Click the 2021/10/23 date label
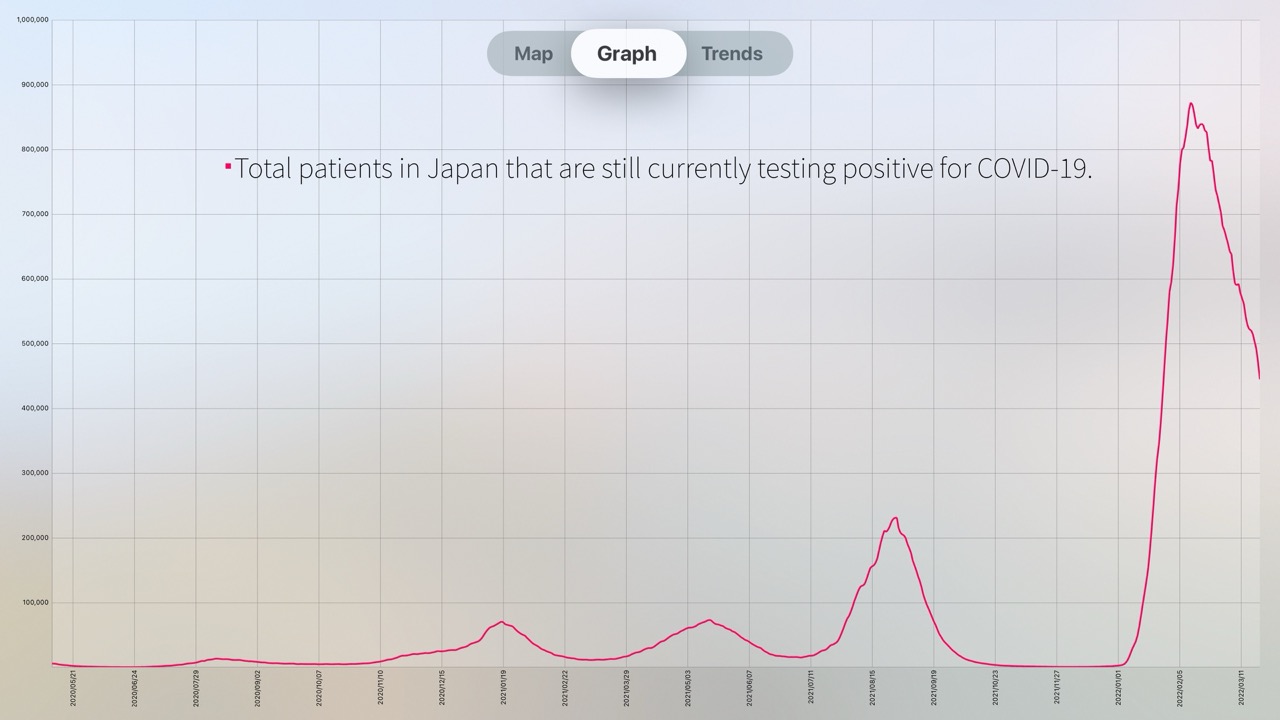 [x=995, y=689]
